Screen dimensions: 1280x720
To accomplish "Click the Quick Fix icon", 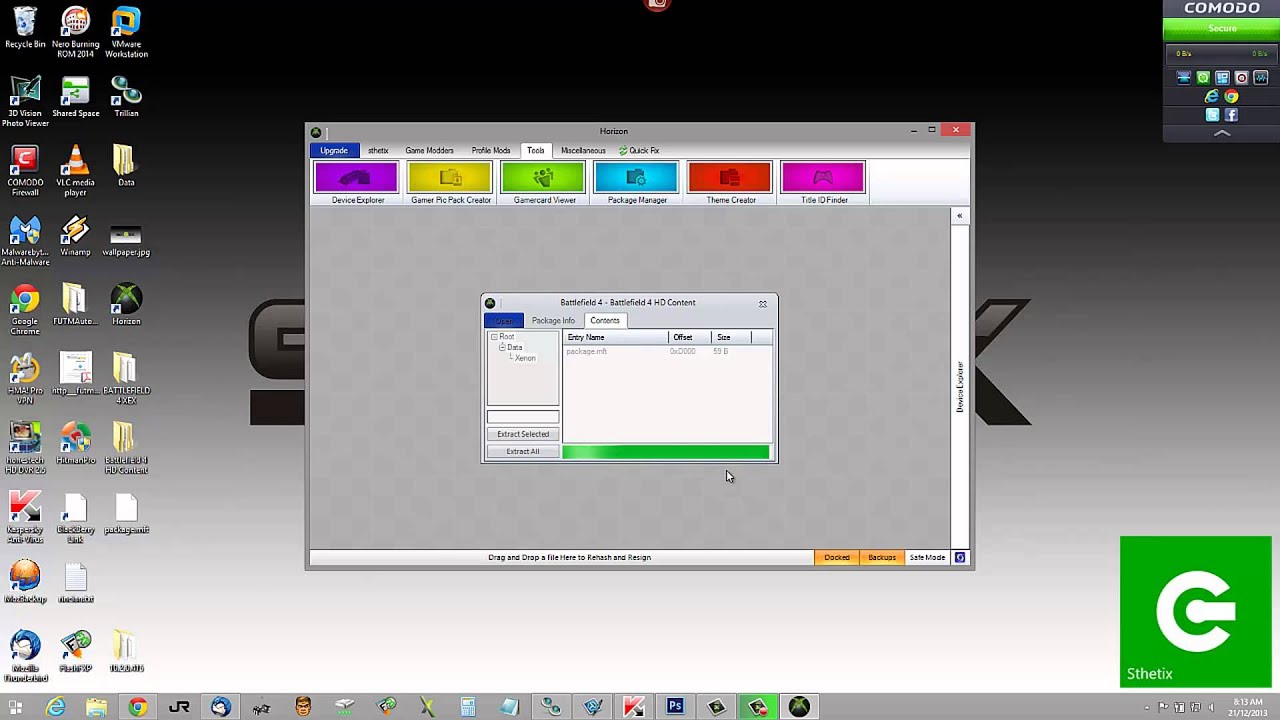I will tap(623, 151).
